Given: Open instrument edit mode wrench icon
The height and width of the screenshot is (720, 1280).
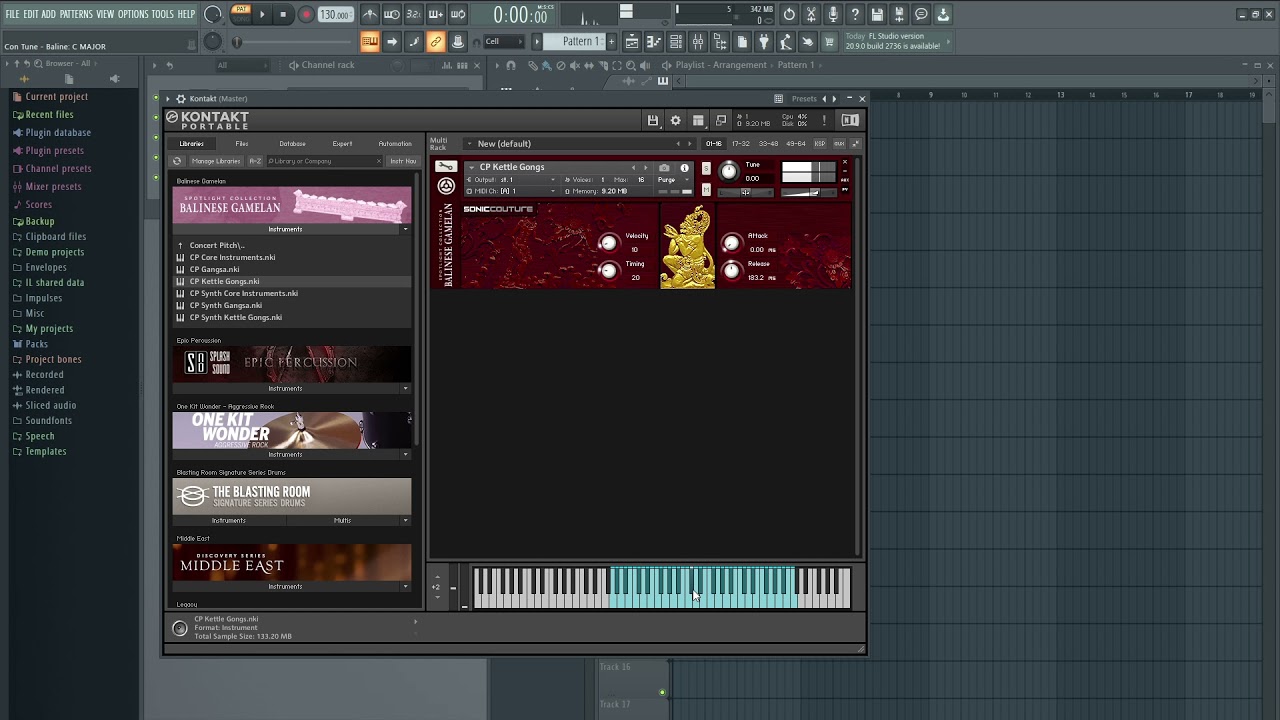Looking at the screenshot, I should click(x=446, y=167).
